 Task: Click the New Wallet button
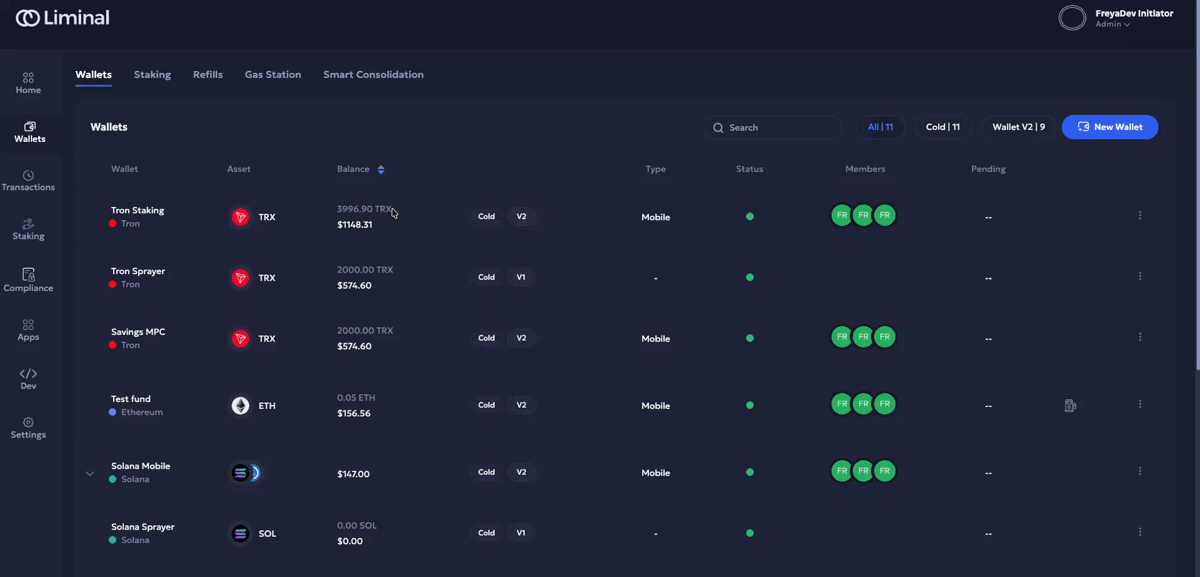point(1109,128)
